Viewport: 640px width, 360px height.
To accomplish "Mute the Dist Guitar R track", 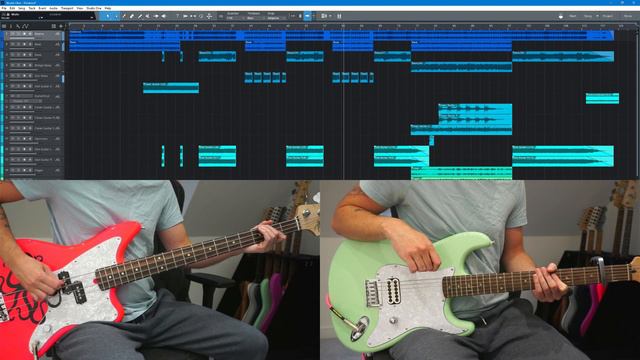I will click(x=12, y=160).
